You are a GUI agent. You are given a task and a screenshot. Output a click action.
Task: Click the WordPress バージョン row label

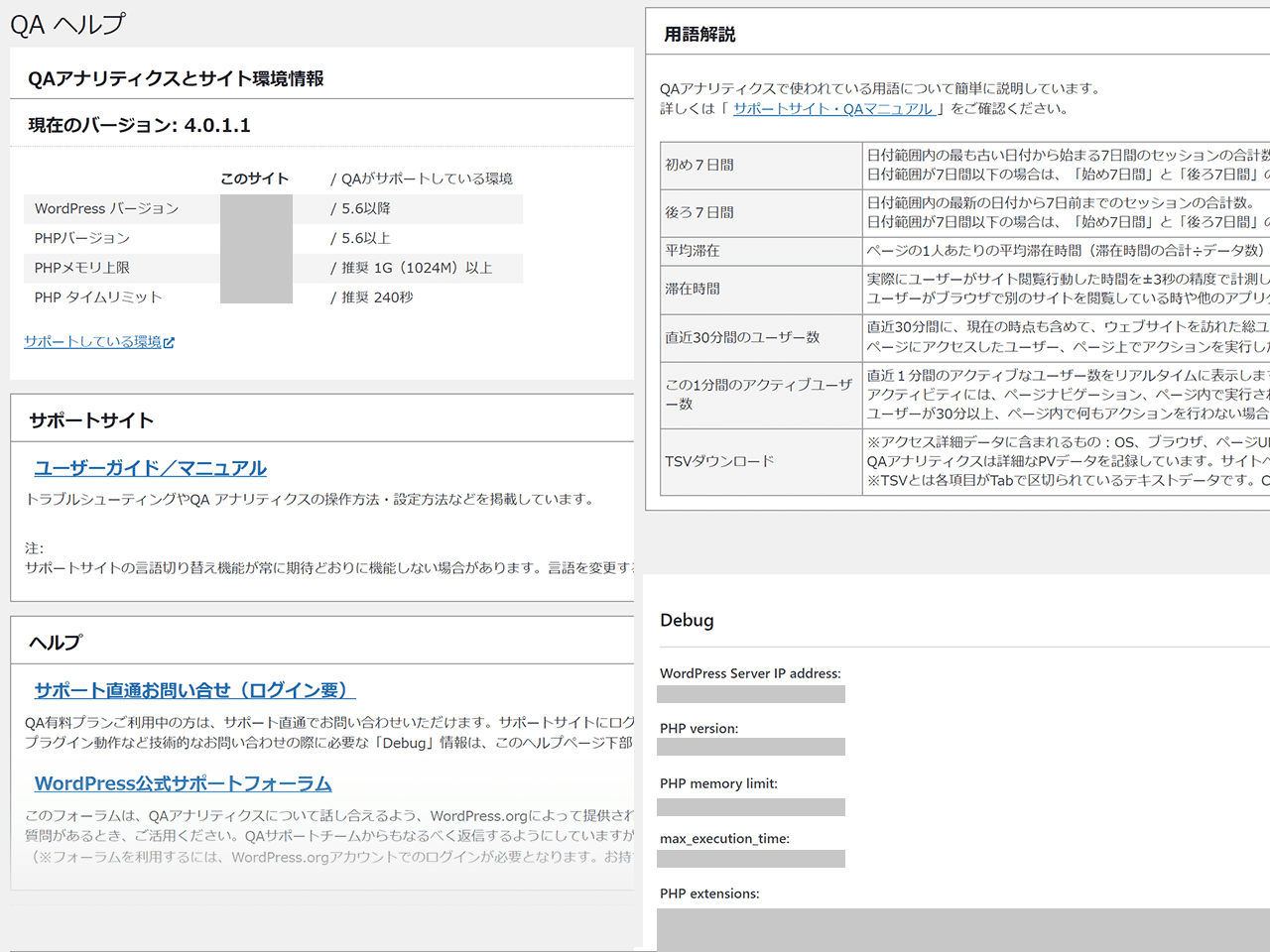(x=107, y=208)
